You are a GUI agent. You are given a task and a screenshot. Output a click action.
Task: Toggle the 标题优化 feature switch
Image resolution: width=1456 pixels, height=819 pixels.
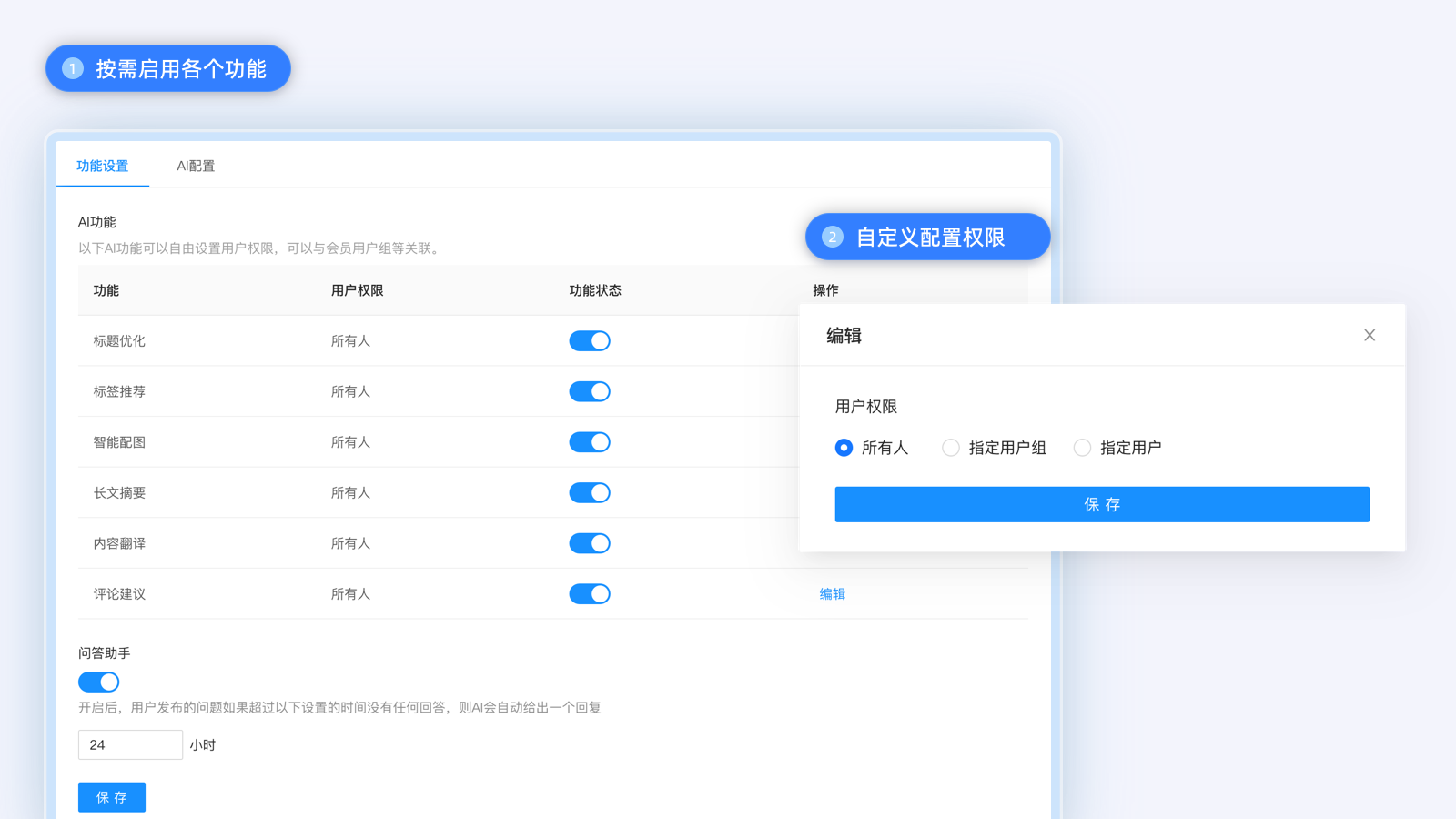(590, 341)
